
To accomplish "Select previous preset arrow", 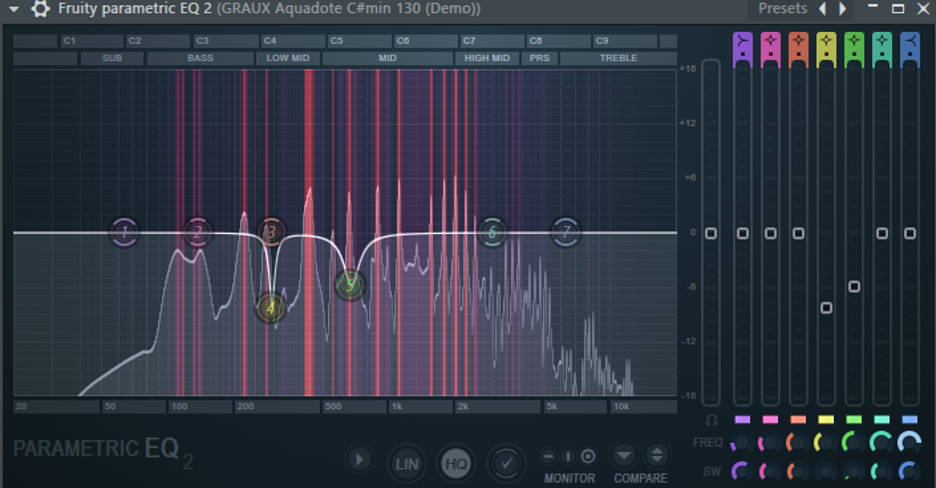I will [823, 8].
